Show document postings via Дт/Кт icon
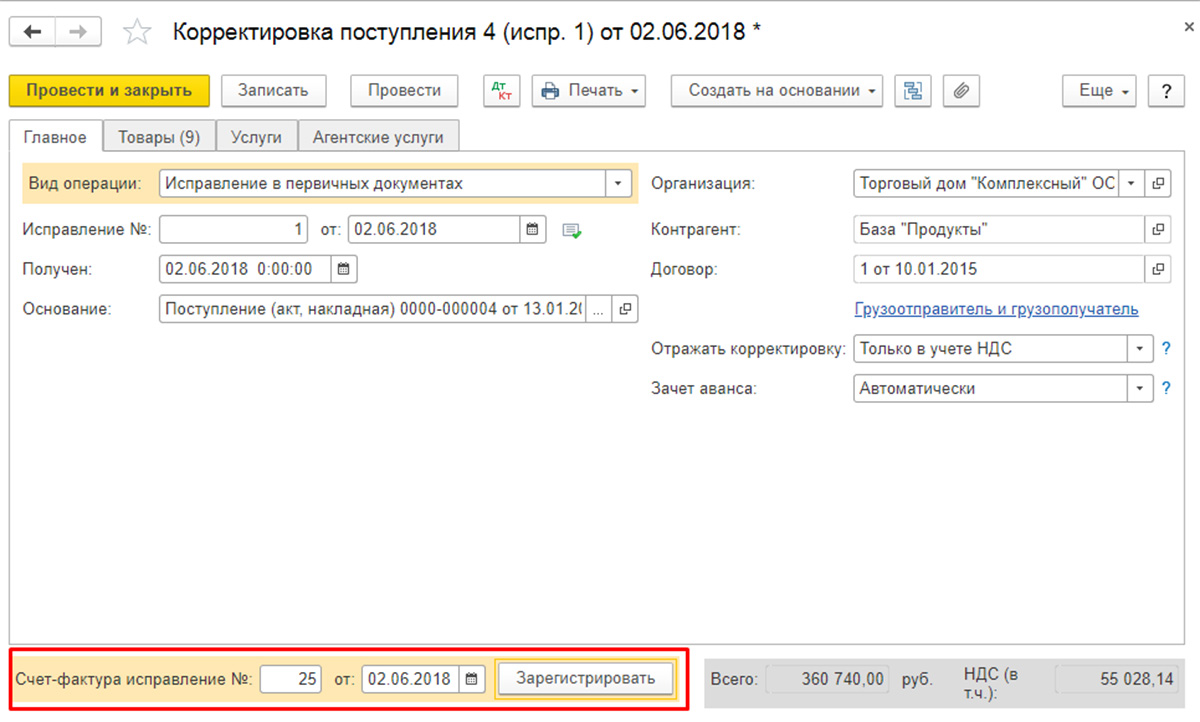The height and width of the screenshot is (722, 1200). pyautogui.click(x=504, y=90)
